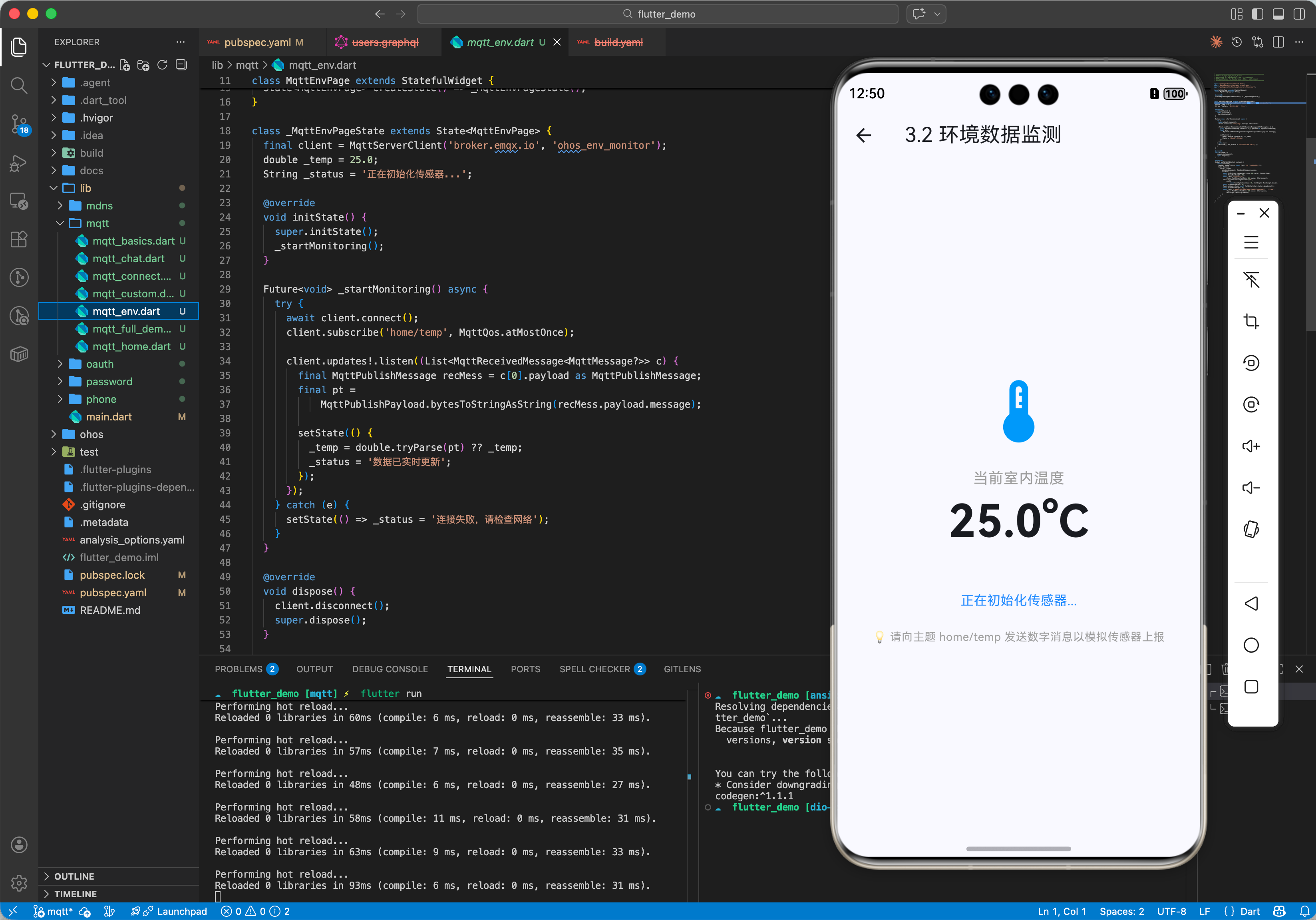Toggle the bottom panel layout button
The width and height of the screenshot is (1316, 920).
point(1278,14)
